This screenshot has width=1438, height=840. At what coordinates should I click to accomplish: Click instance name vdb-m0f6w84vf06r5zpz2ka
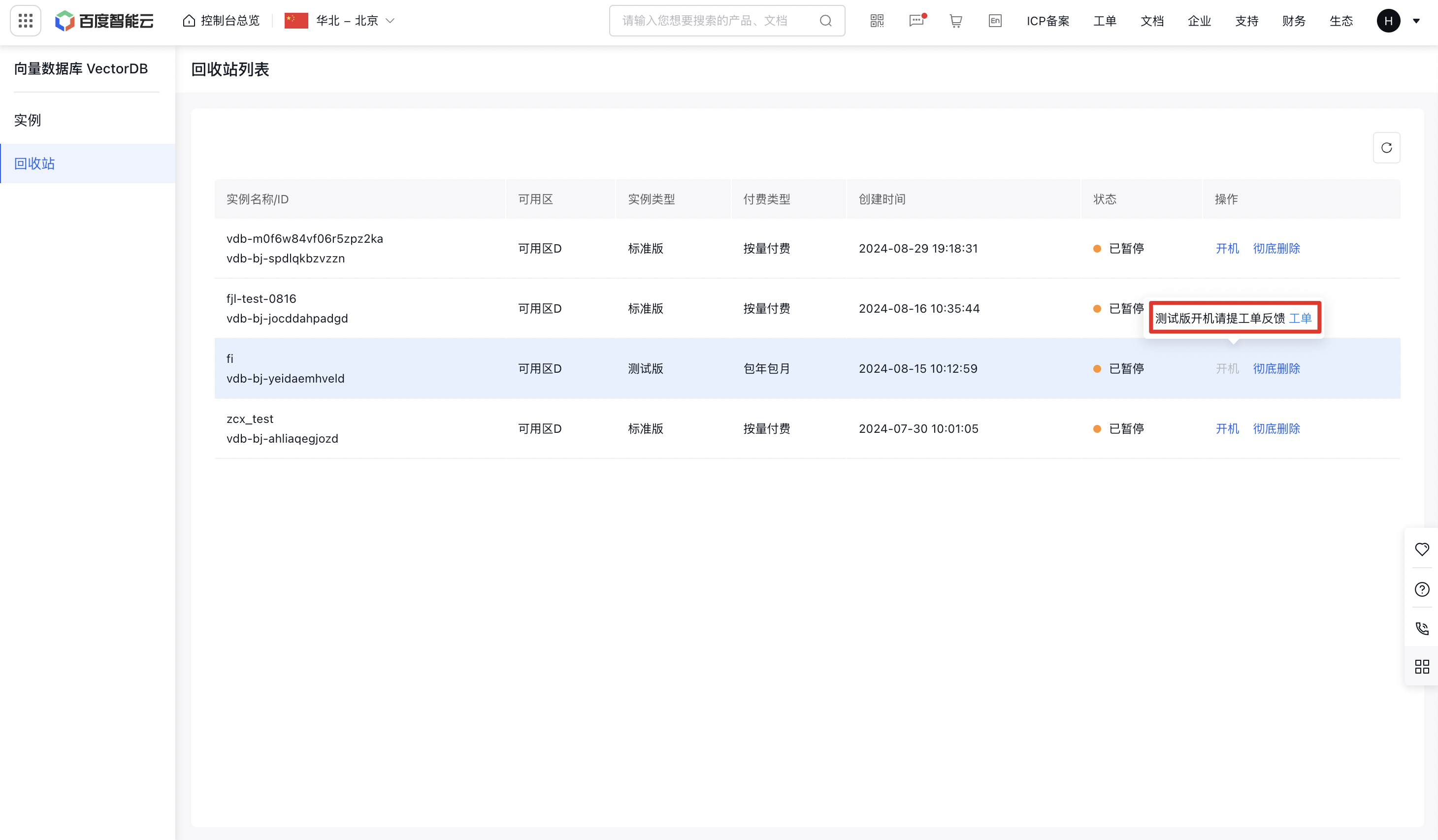coord(305,238)
